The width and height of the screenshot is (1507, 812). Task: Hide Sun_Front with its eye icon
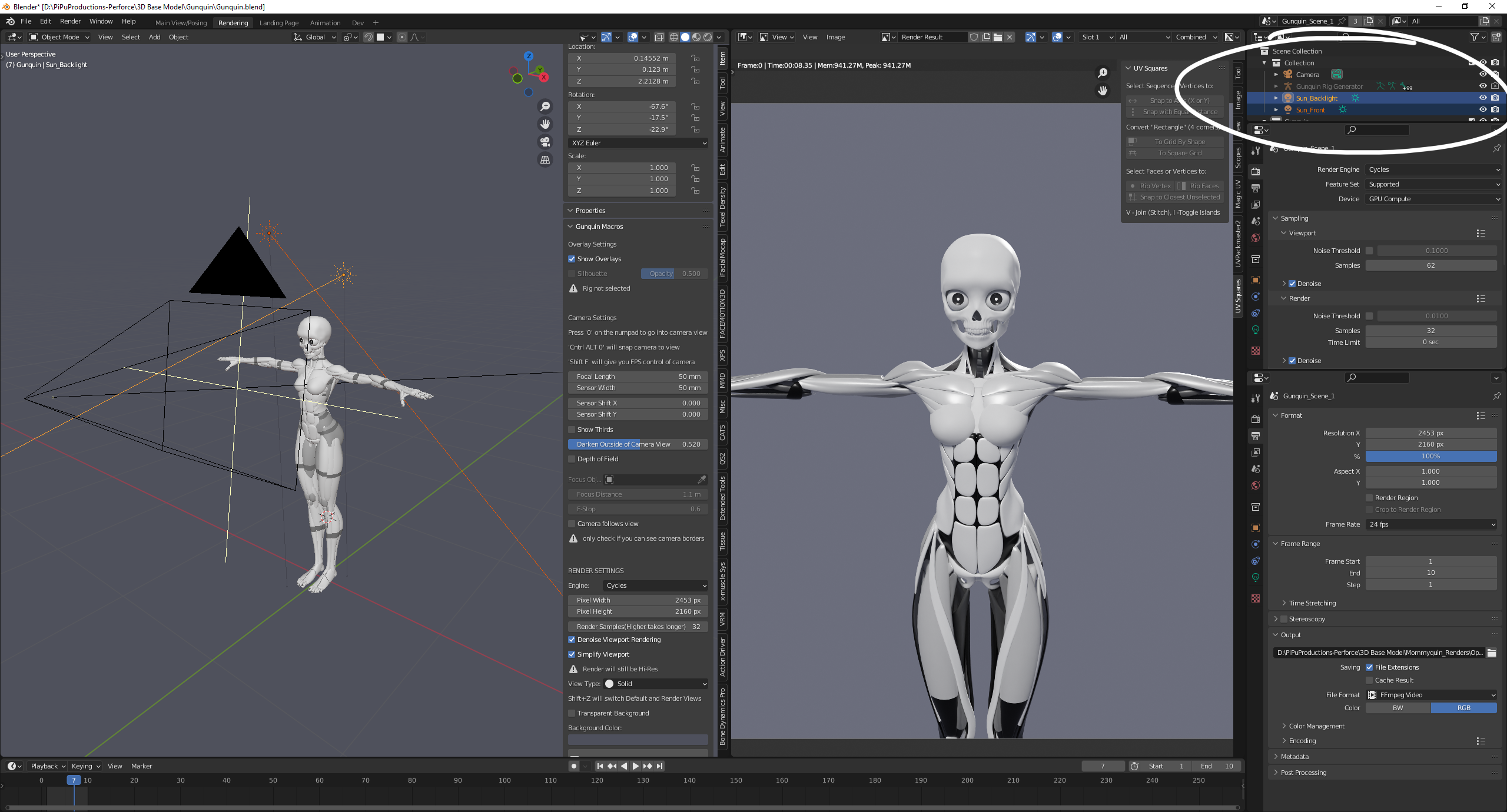click(1483, 109)
